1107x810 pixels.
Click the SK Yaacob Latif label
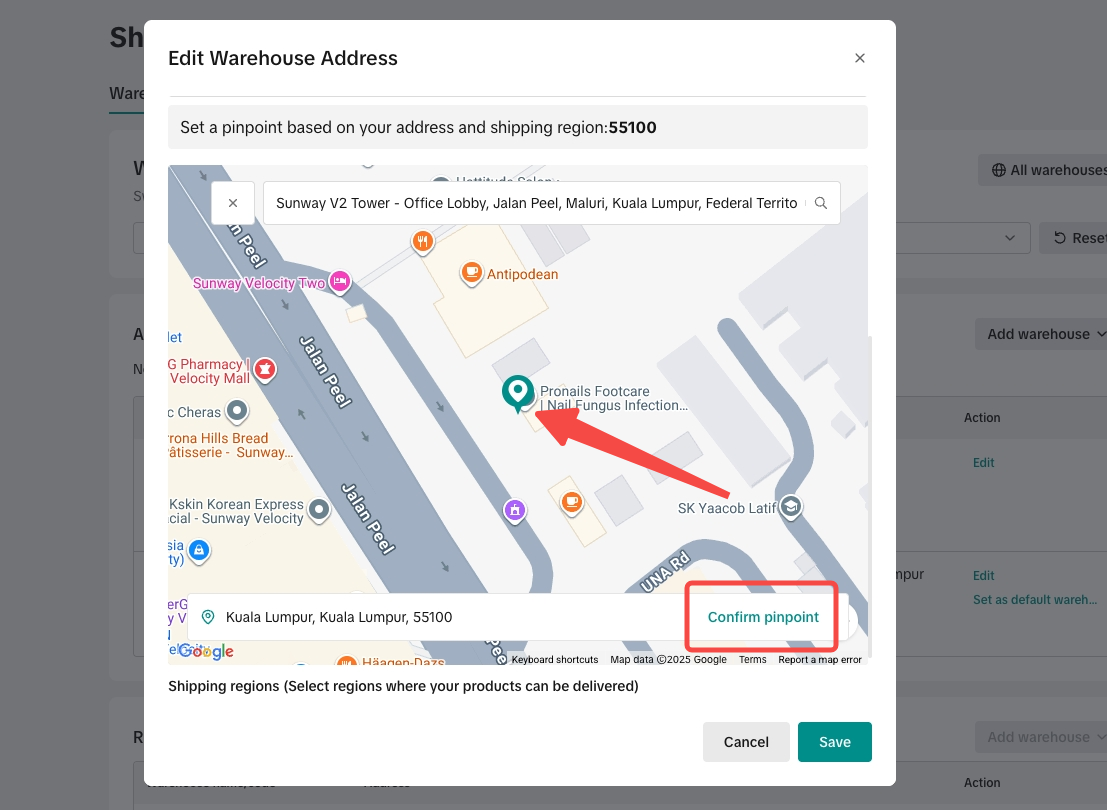pyautogui.click(x=727, y=508)
